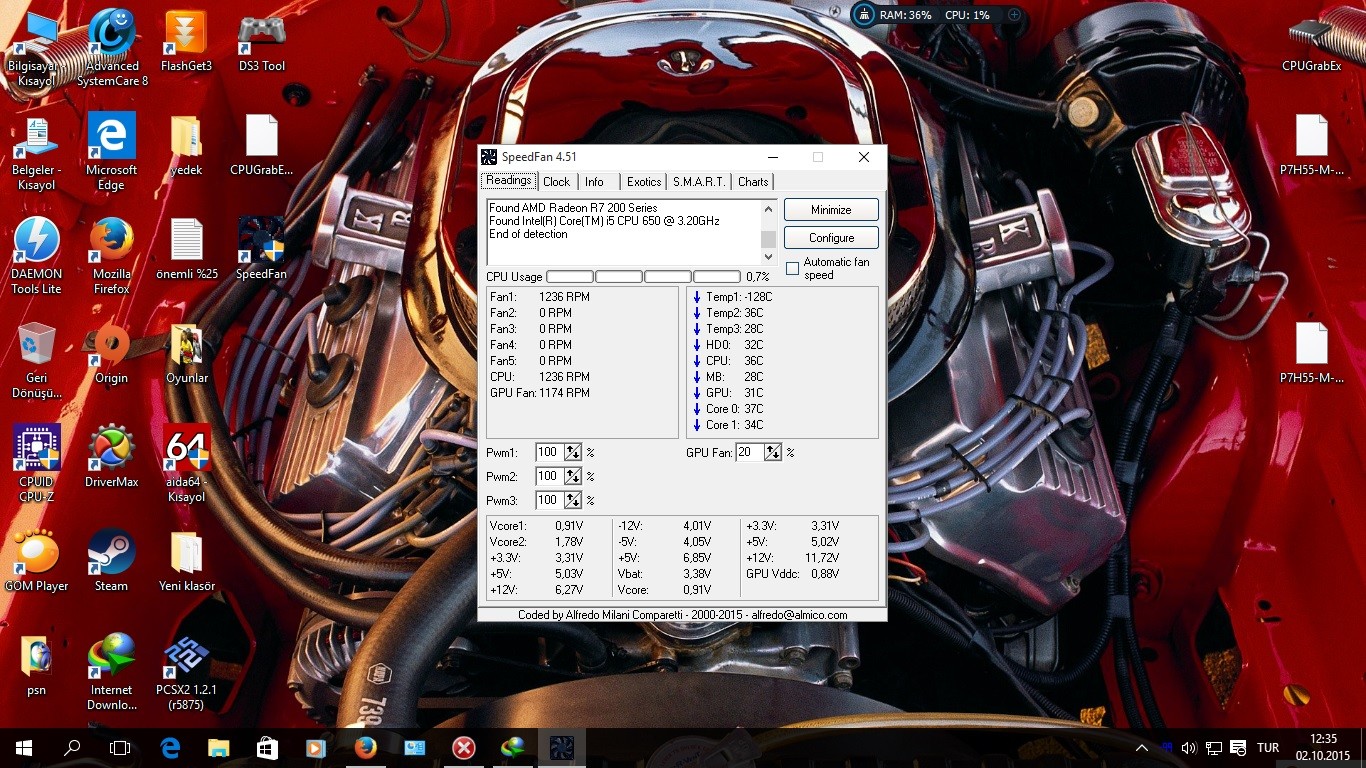Select the CPUID CPU-Z desktop icon
1366x768 pixels.
pyautogui.click(x=37, y=464)
